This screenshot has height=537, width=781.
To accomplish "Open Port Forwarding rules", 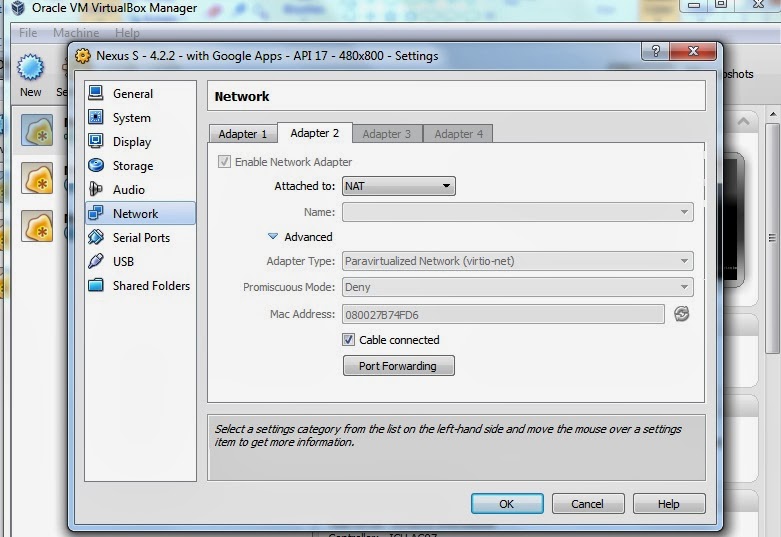I will point(398,366).
